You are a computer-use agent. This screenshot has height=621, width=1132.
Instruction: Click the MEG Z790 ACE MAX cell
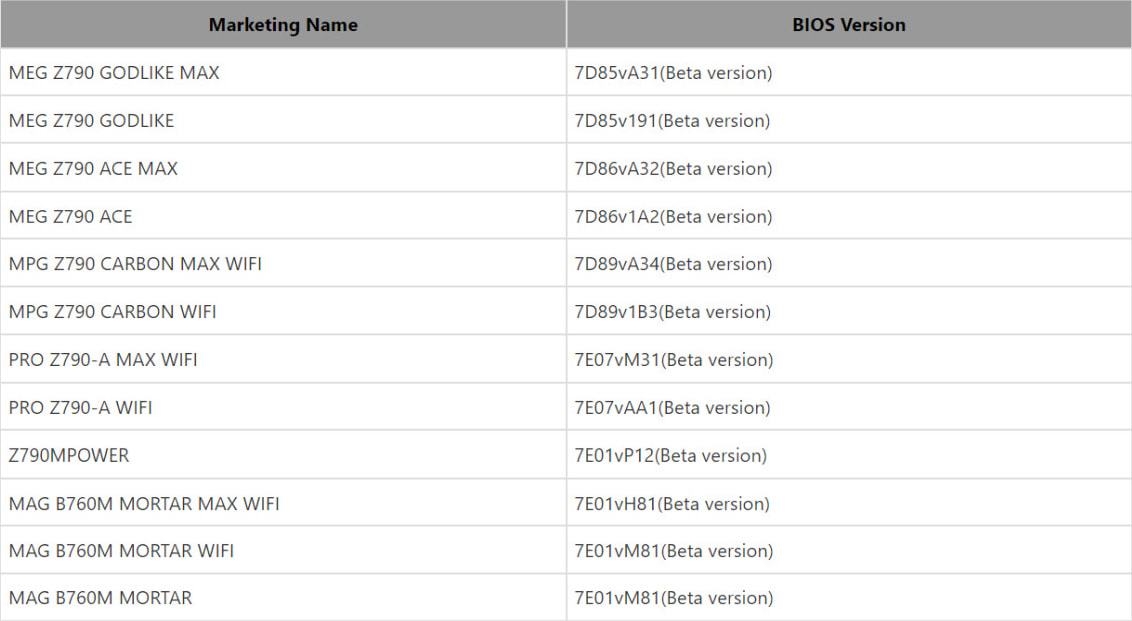point(283,168)
